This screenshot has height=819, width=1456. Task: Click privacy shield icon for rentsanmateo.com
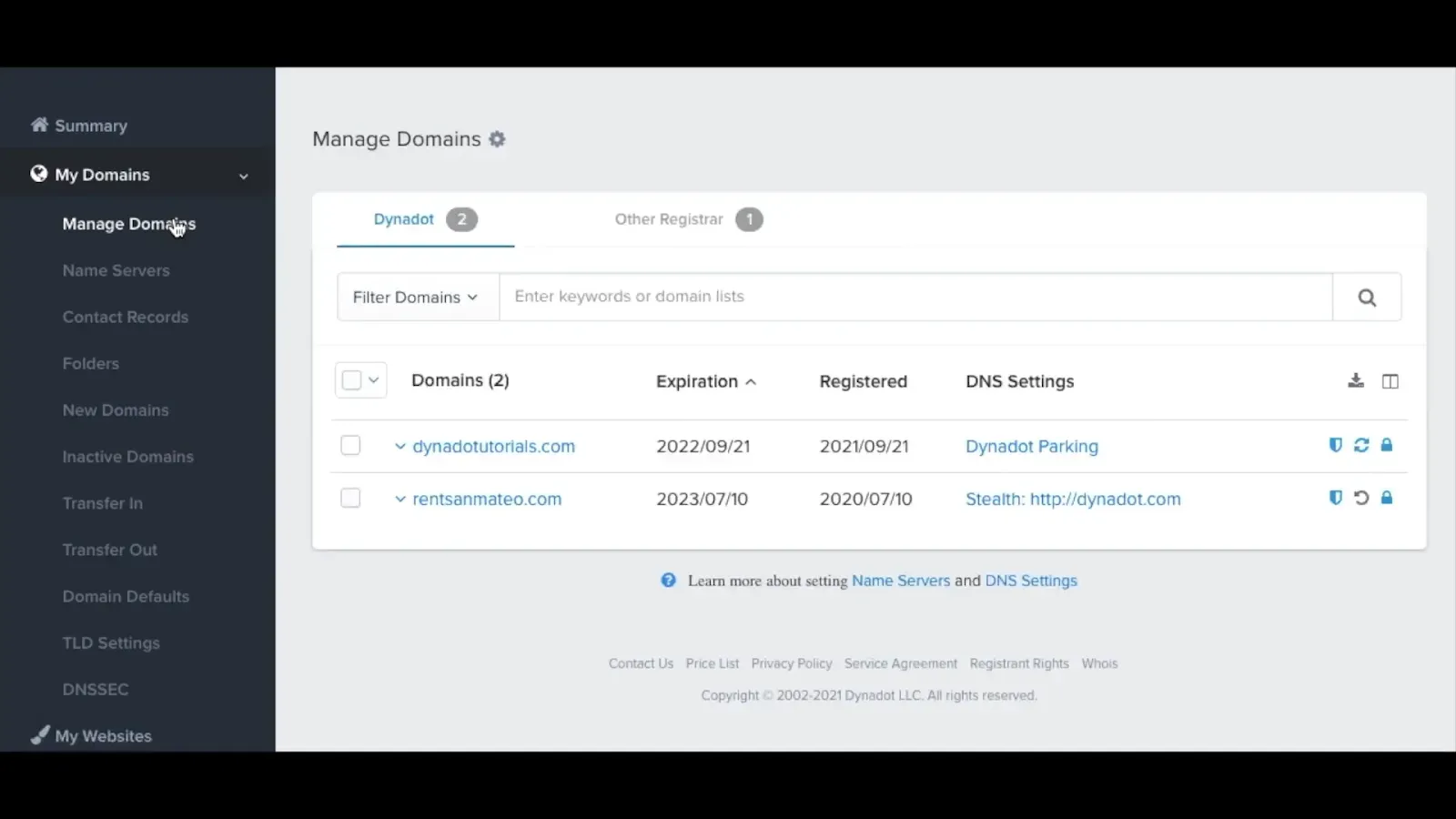tap(1336, 498)
